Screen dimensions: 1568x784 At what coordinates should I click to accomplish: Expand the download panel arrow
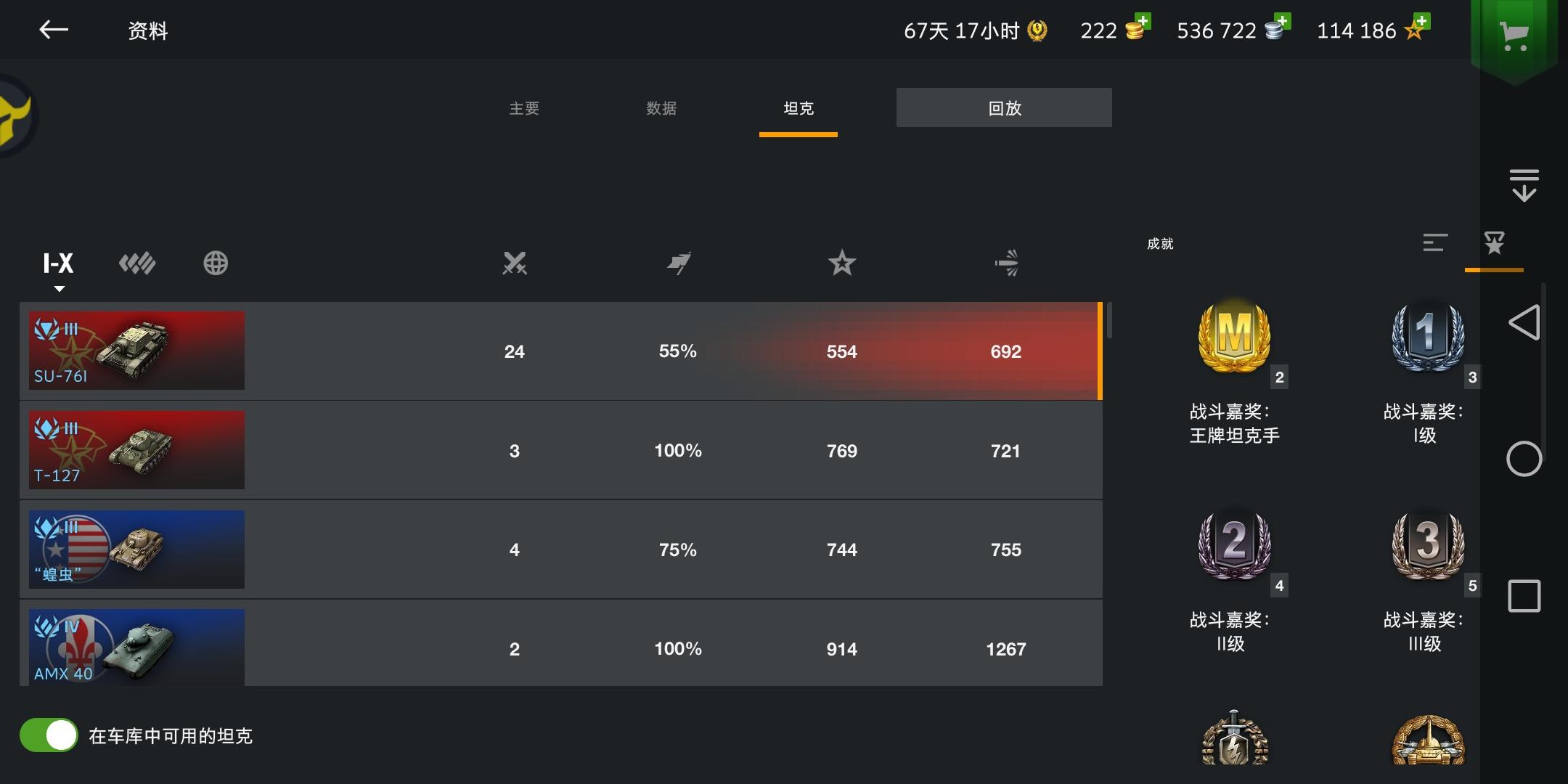coord(1524,184)
